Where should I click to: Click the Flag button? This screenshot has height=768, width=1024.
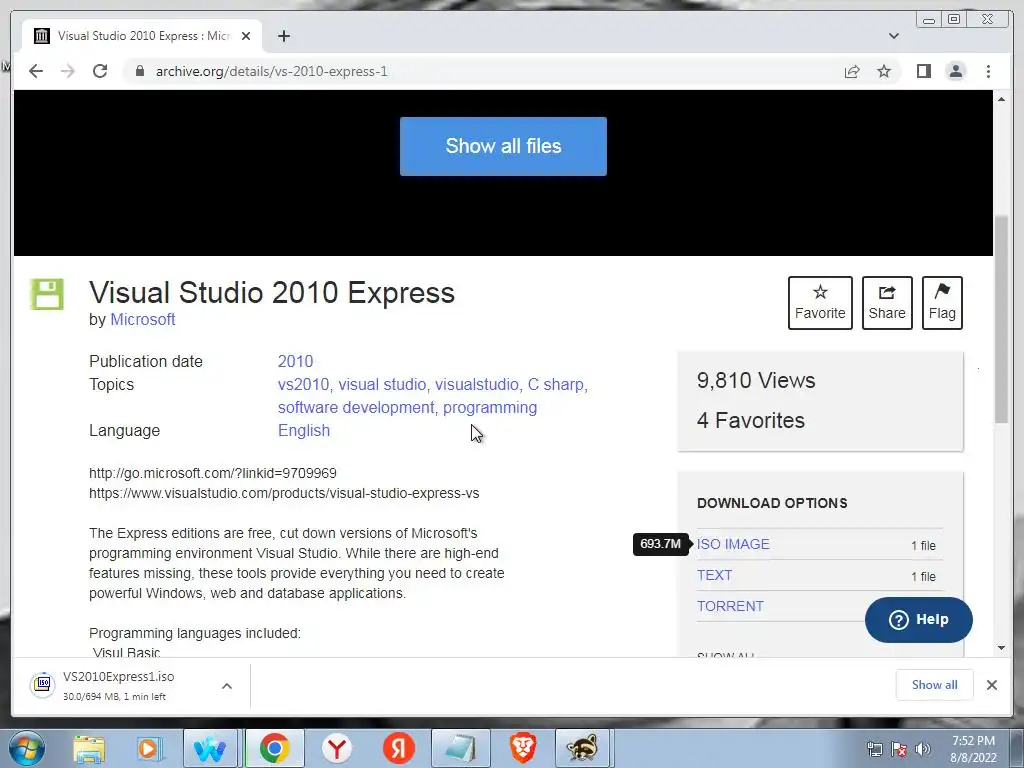click(942, 303)
